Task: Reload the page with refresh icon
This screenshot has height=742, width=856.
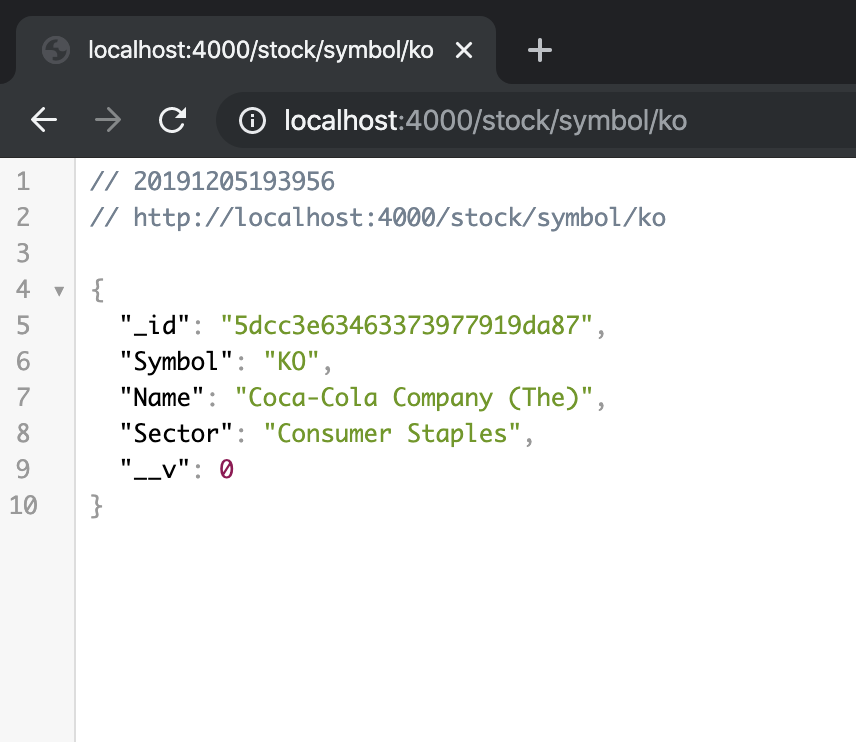Action: point(173,120)
